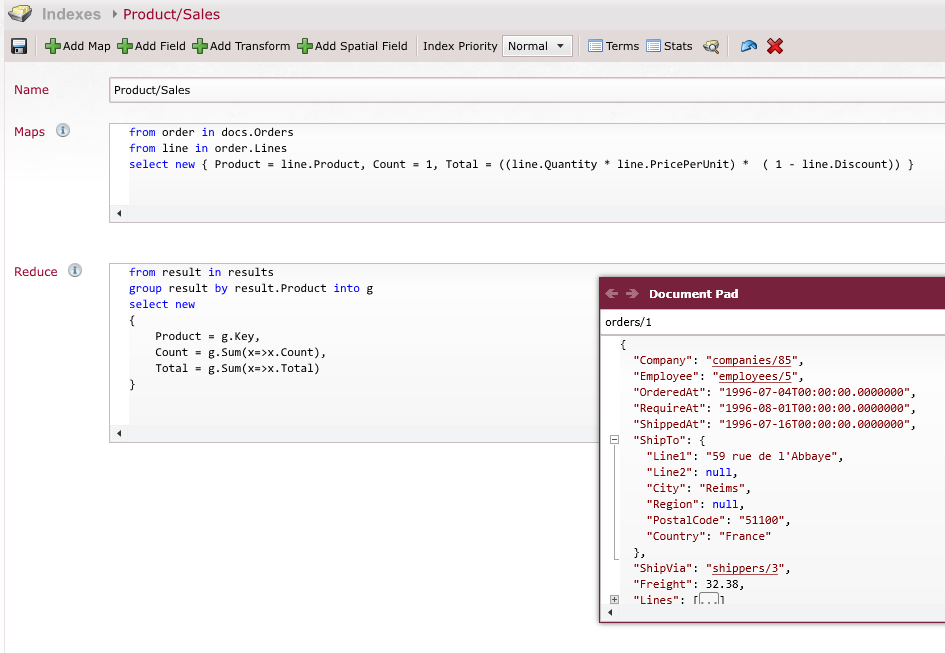
Task: Click the Save index floppy disk icon
Action: [x=18, y=46]
